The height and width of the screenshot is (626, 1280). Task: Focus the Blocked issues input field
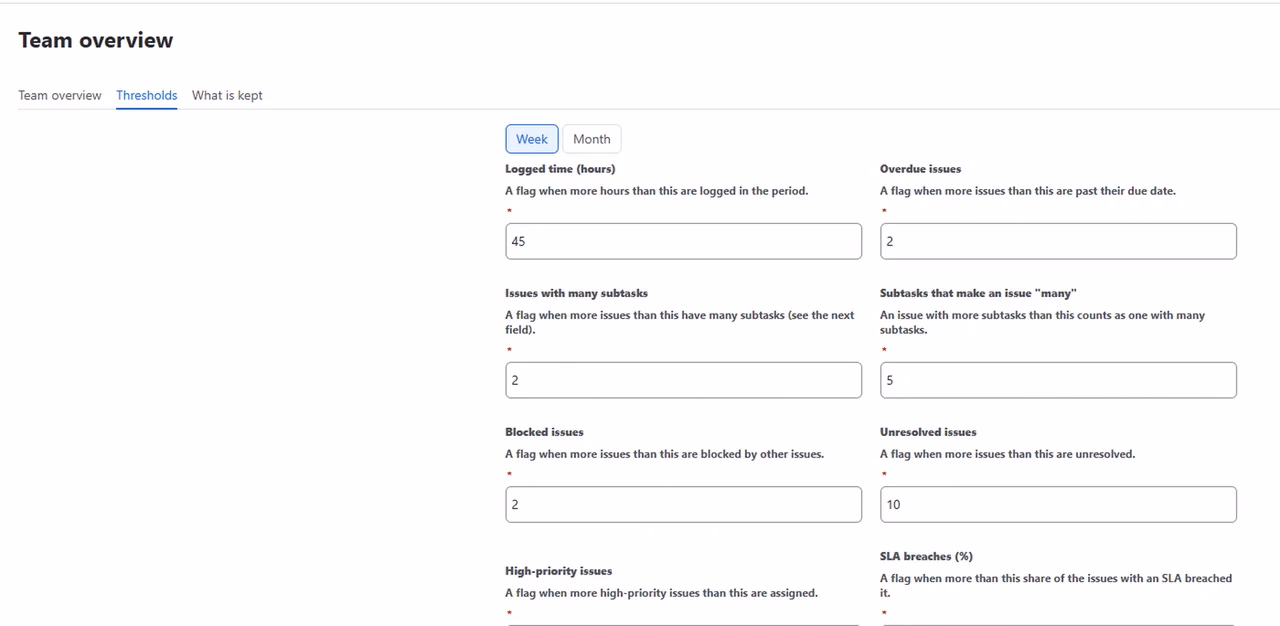pos(684,504)
